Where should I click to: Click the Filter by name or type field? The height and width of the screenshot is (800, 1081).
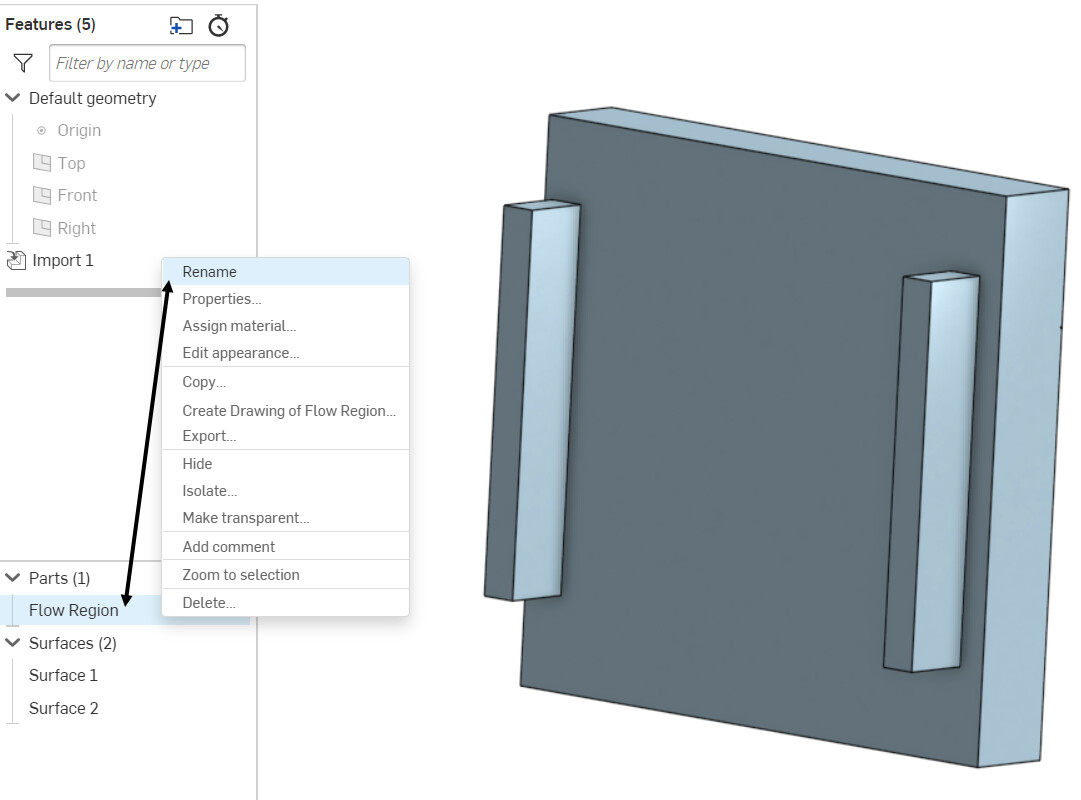click(x=147, y=62)
